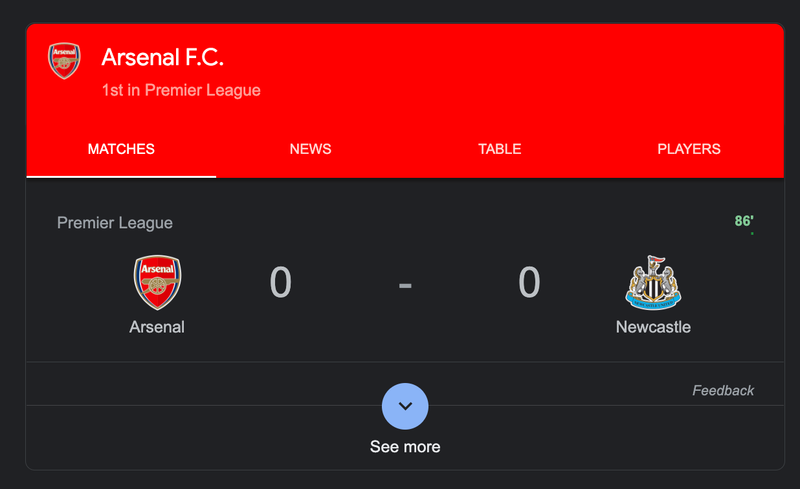Click the 'Arsenal F.C.' header title
The width and height of the screenshot is (800, 489).
coord(162,58)
